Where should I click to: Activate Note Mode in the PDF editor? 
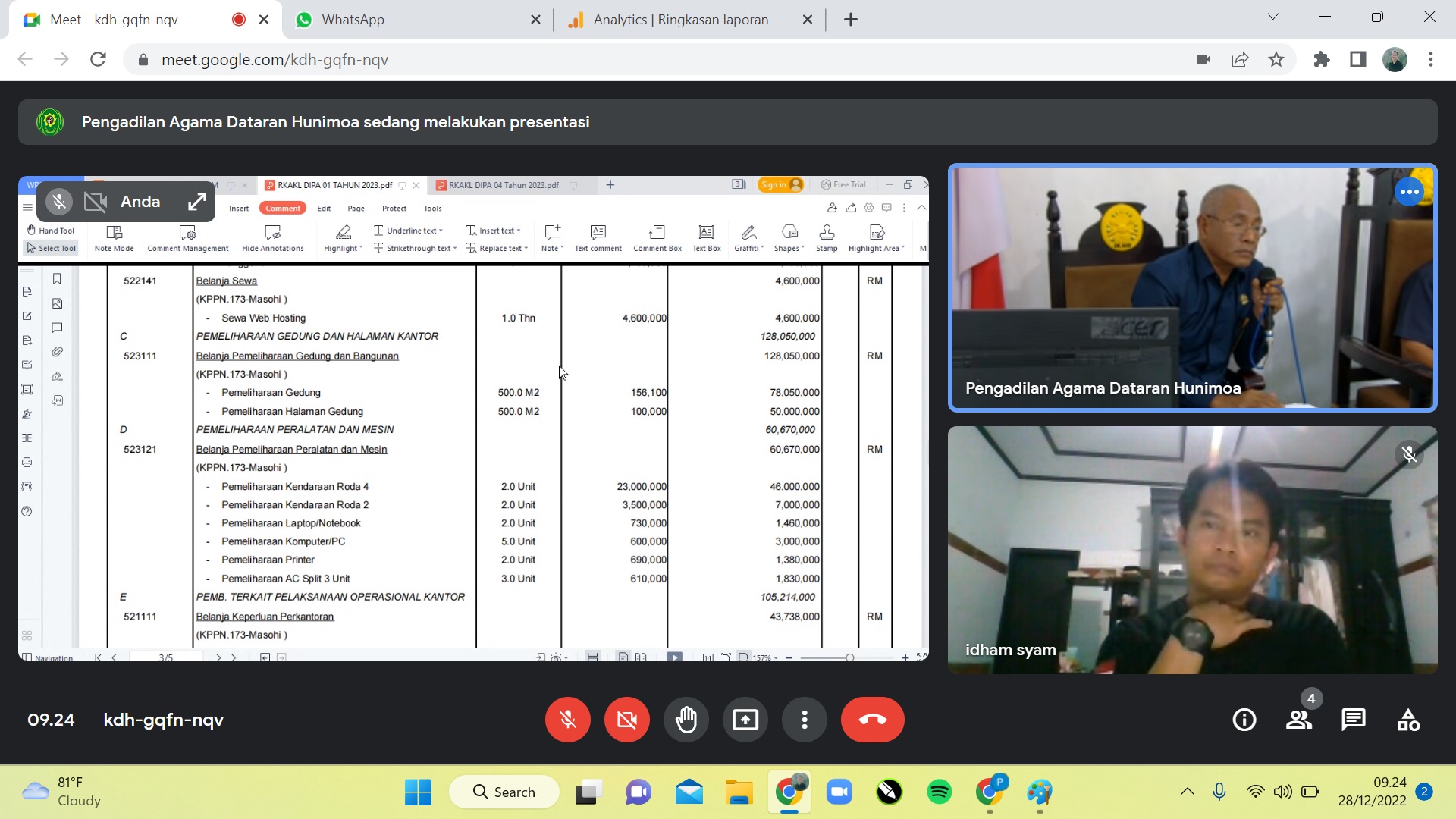pos(114,237)
